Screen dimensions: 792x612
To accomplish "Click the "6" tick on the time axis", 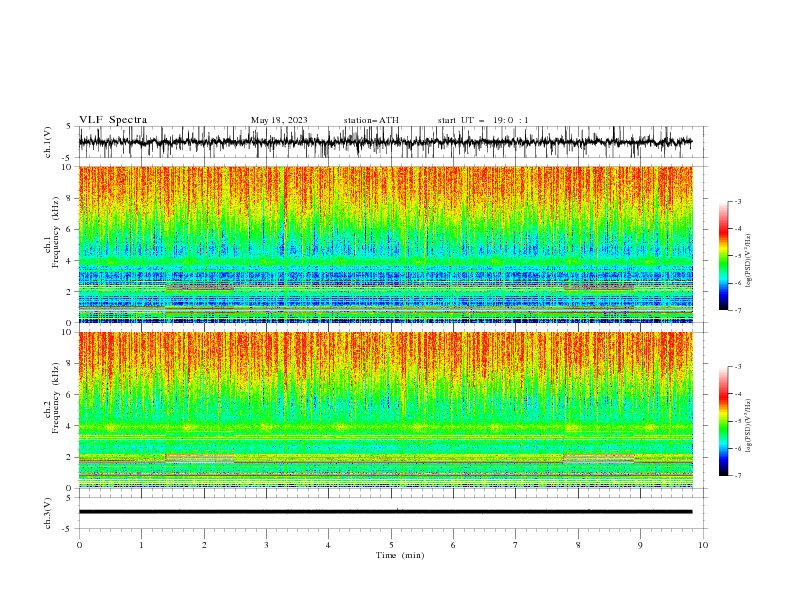I will [x=453, y=545].
